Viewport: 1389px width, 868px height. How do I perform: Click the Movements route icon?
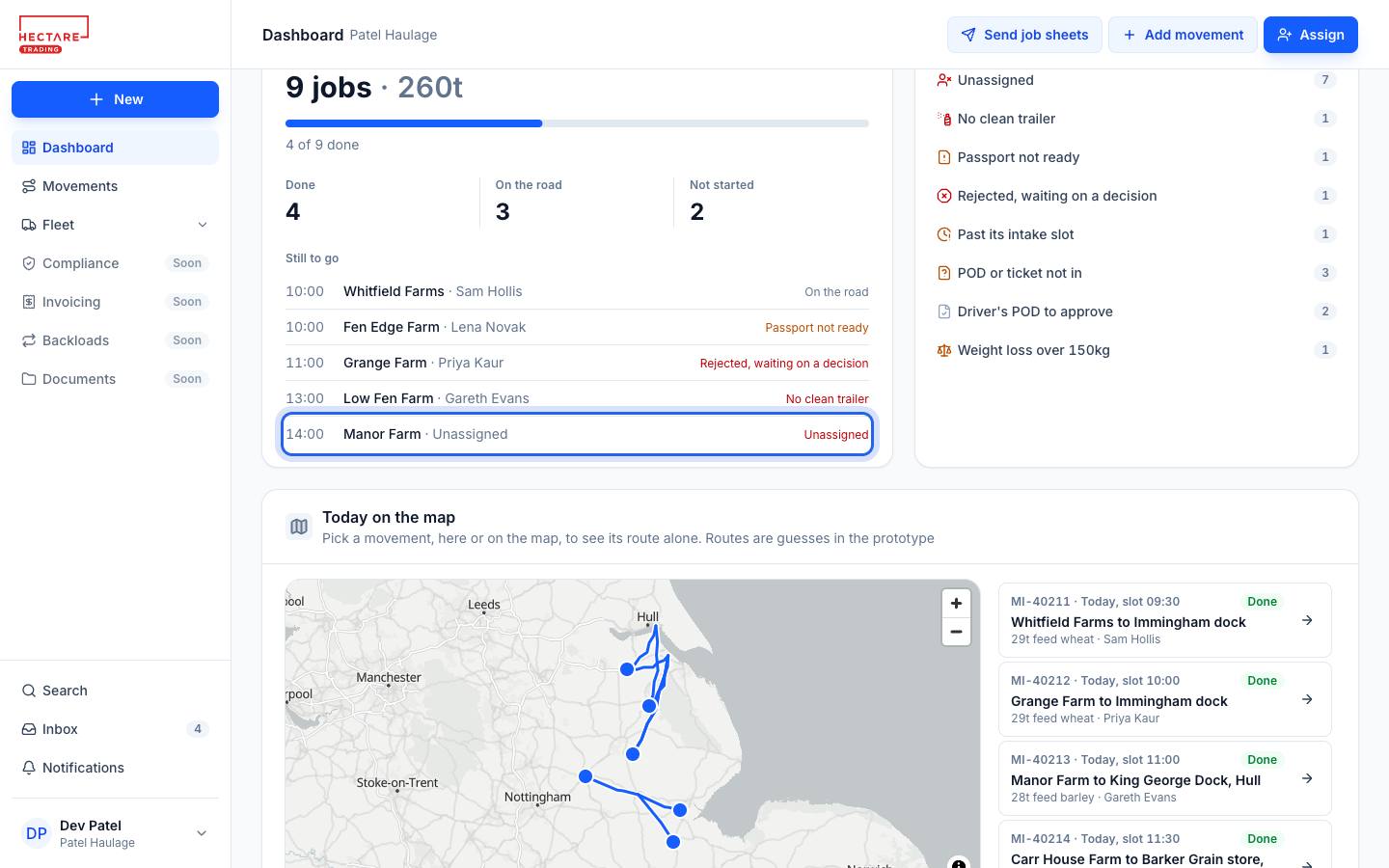click(29, 186)
